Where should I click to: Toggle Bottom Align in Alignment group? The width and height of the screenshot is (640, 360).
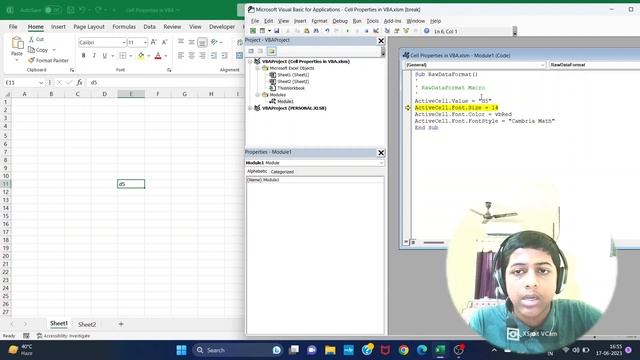pyautogui.click(x=202, y=42)
